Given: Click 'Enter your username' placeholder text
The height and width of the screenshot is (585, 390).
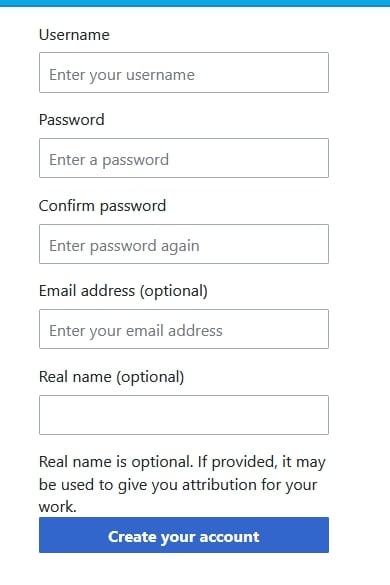Looking at the screenshot, I should (122, 75).
